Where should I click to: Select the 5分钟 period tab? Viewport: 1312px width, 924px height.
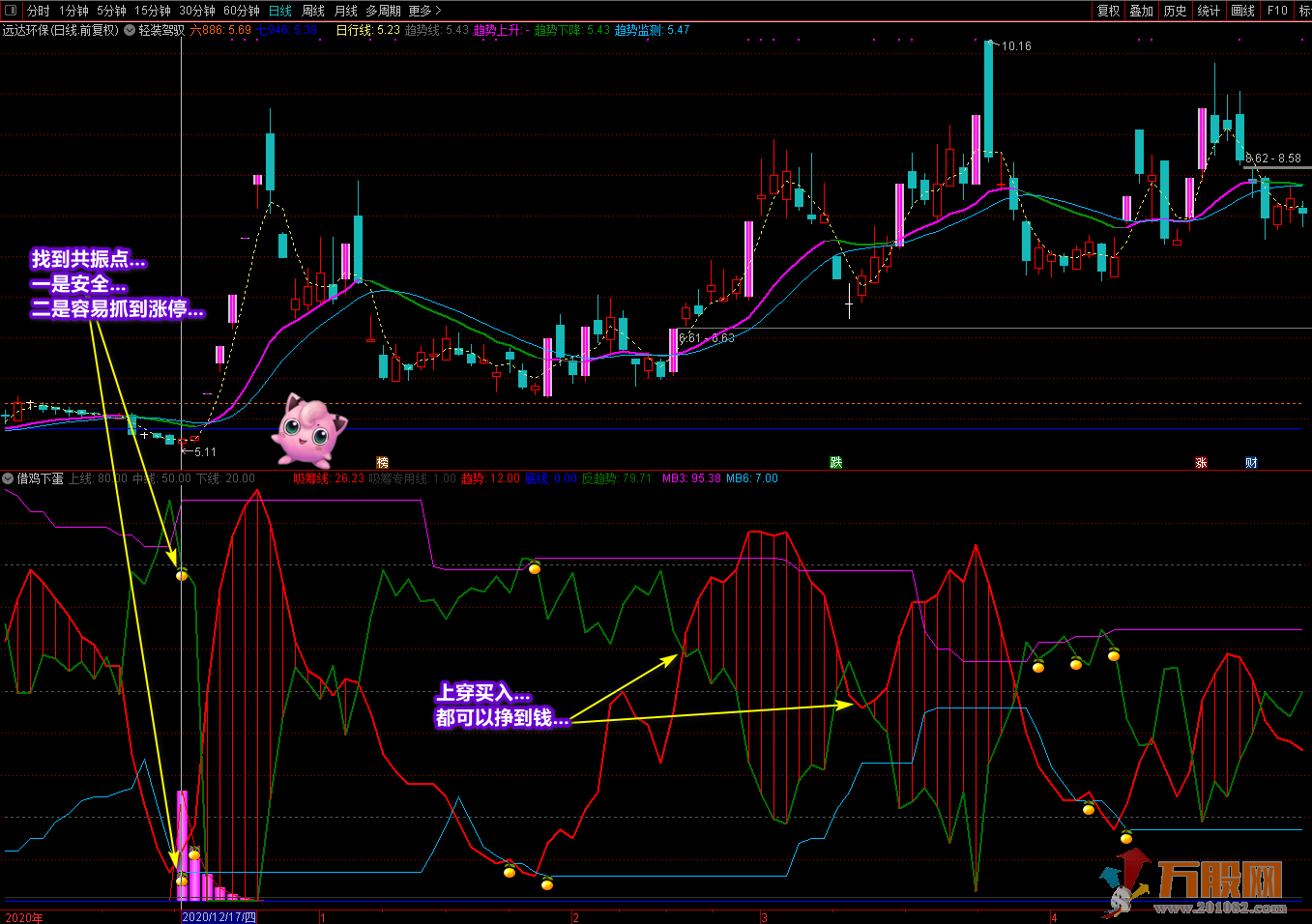[111, 11]
